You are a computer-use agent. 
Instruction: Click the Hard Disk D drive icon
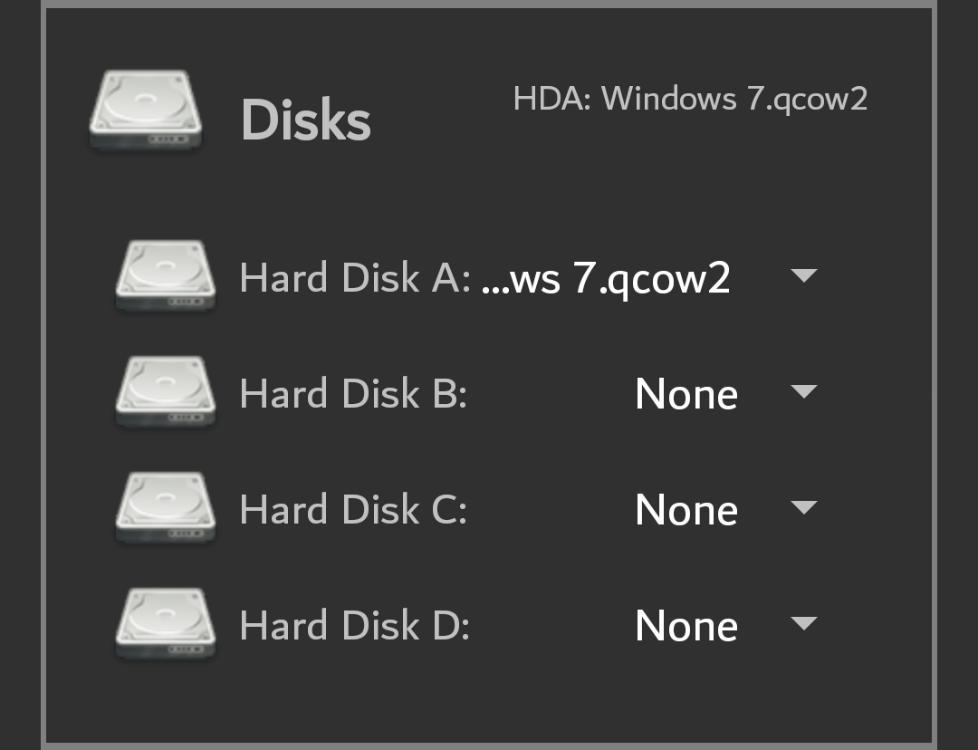click(x=165, y=624)
